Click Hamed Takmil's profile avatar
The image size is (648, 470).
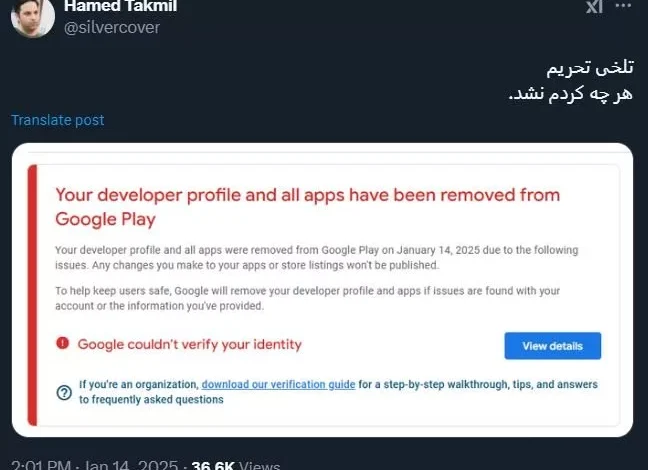(32, 17)
